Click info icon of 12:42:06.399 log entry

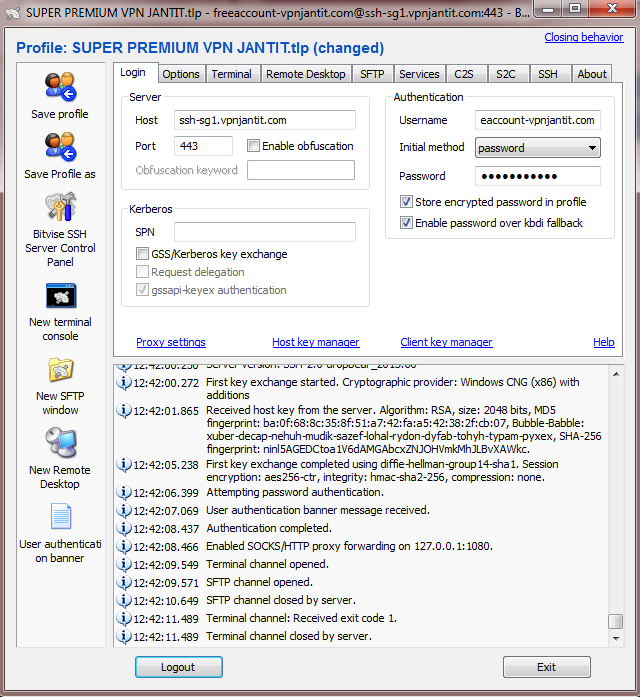click(x=124, y=493)
